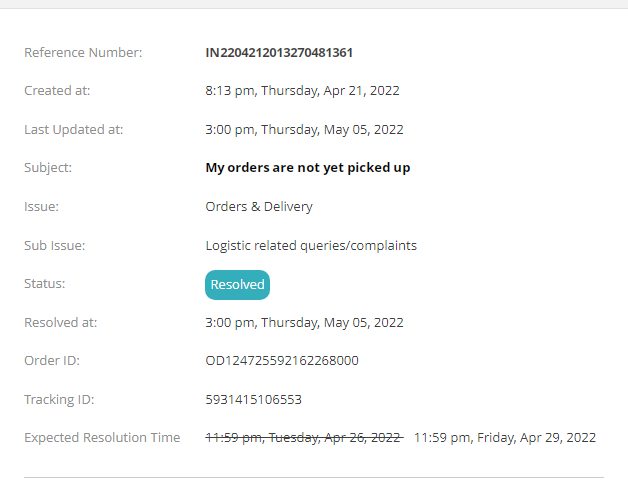Screen dimensions: 628x481
Task: Click the Tracking ID number 5931415106553
Action: [253, 400]
